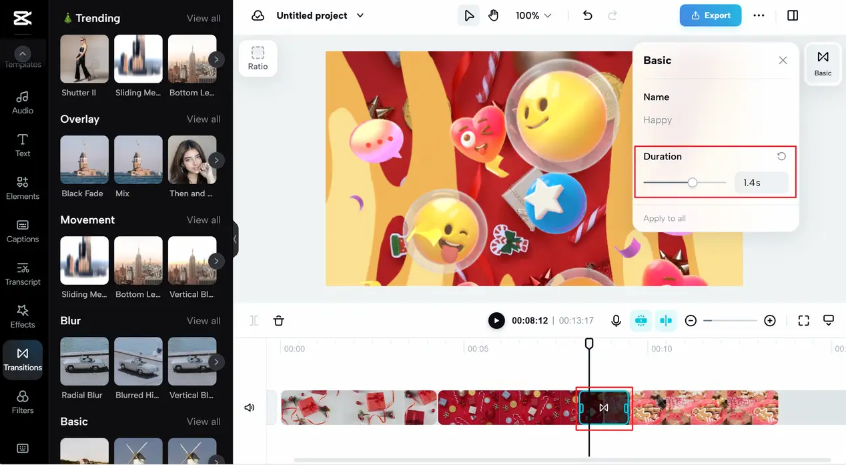
Task: Show more Blur transitions with arrow
Action: pyautogui.click(x=216, y=362)
